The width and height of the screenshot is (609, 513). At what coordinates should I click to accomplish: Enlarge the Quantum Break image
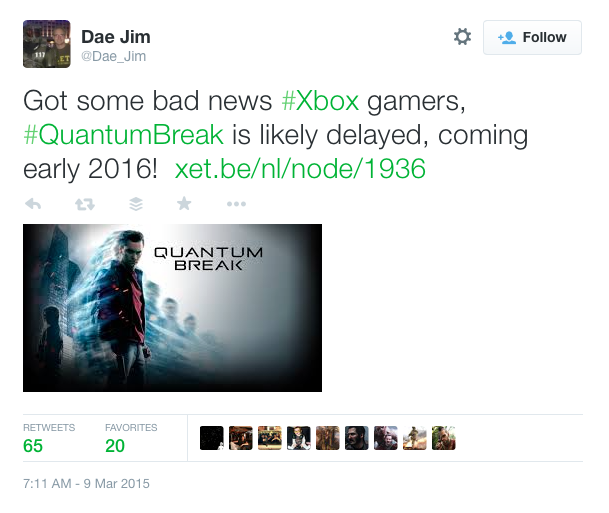[x=172, y=308]
